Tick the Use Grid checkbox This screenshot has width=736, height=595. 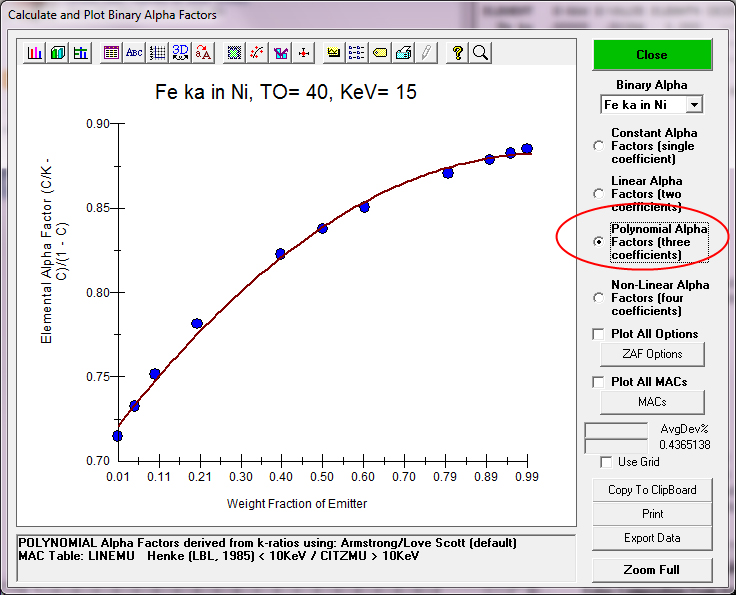click(x=606, y=462)
